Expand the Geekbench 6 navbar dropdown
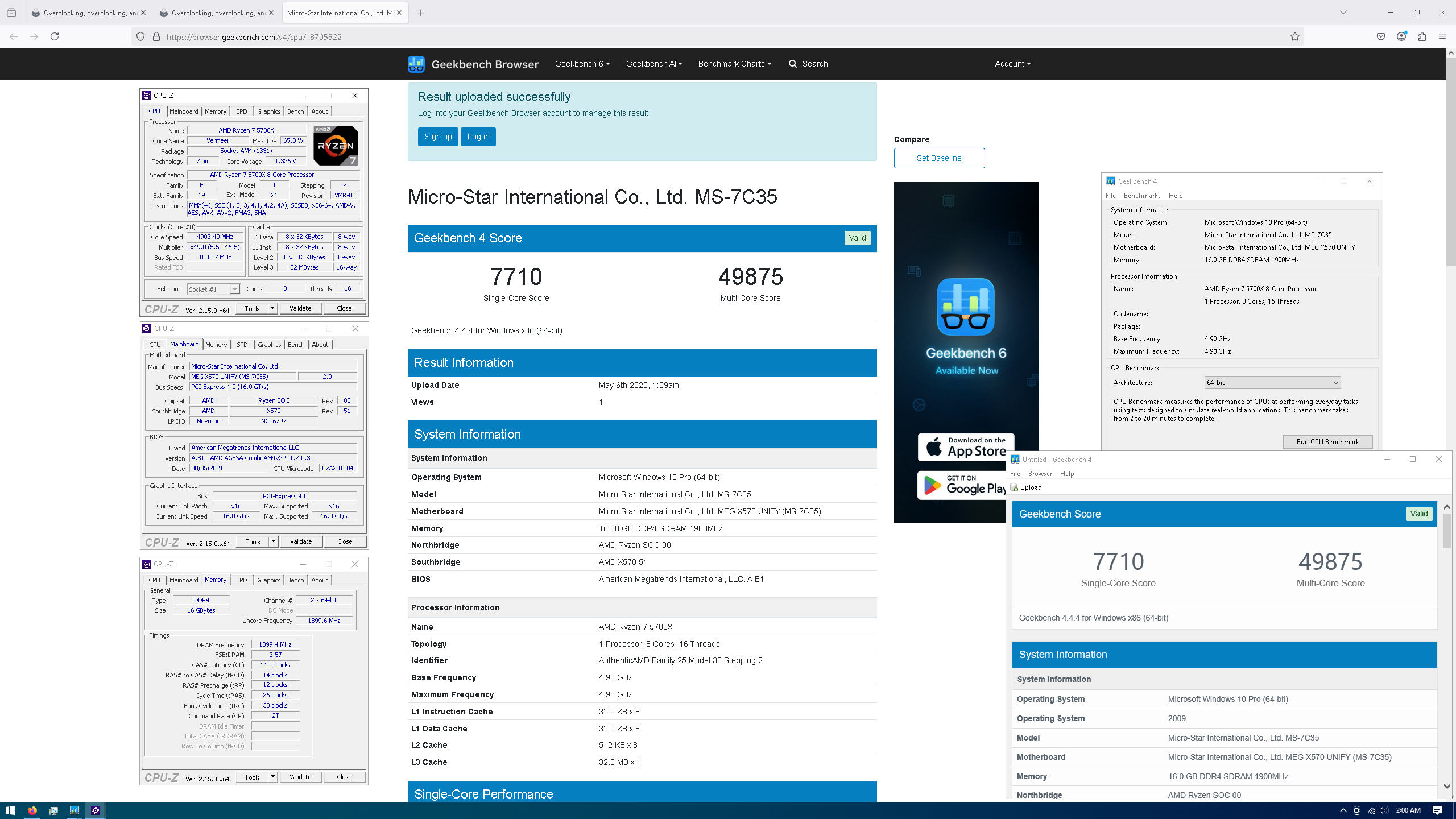Viewport: 1456px width, 819px height. pyautogui.click(x=582, y=64)
